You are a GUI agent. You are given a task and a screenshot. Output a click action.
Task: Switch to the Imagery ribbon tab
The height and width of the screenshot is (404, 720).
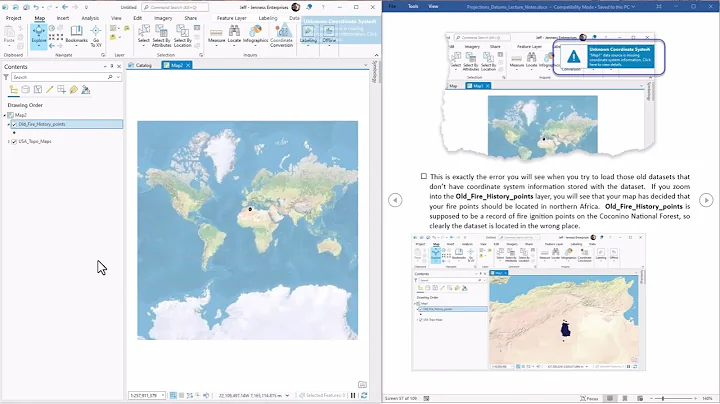163,18
